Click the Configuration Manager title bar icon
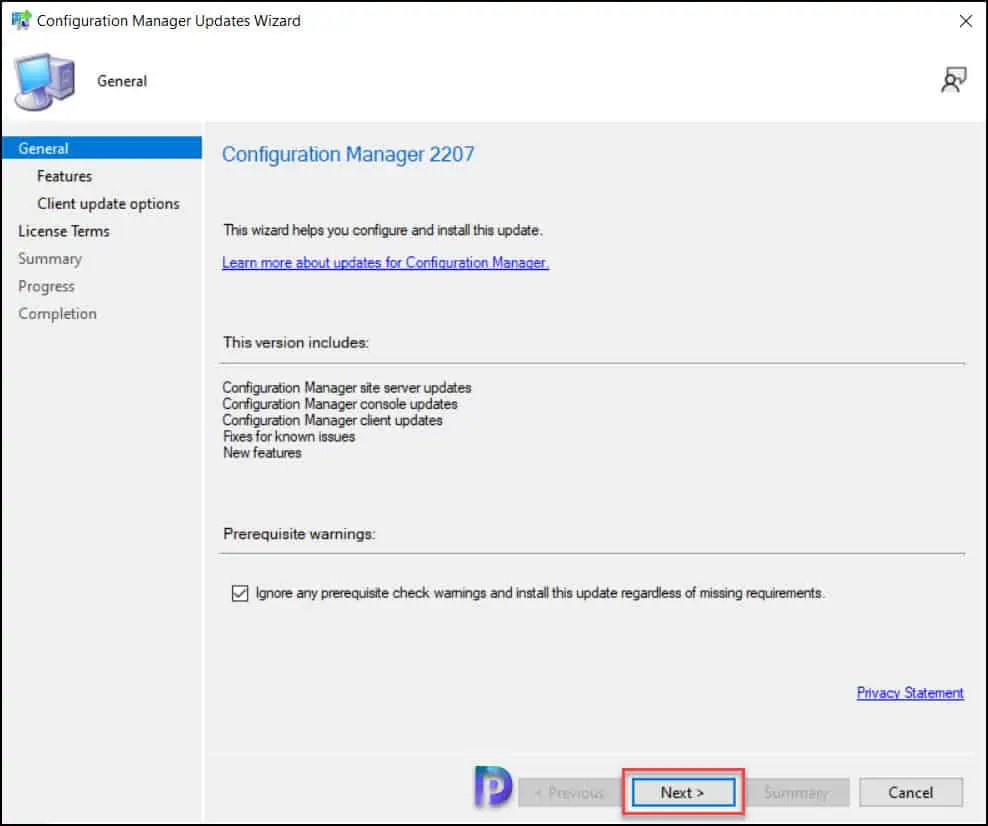Screen dimensions: 988x826 click(21, 20)
